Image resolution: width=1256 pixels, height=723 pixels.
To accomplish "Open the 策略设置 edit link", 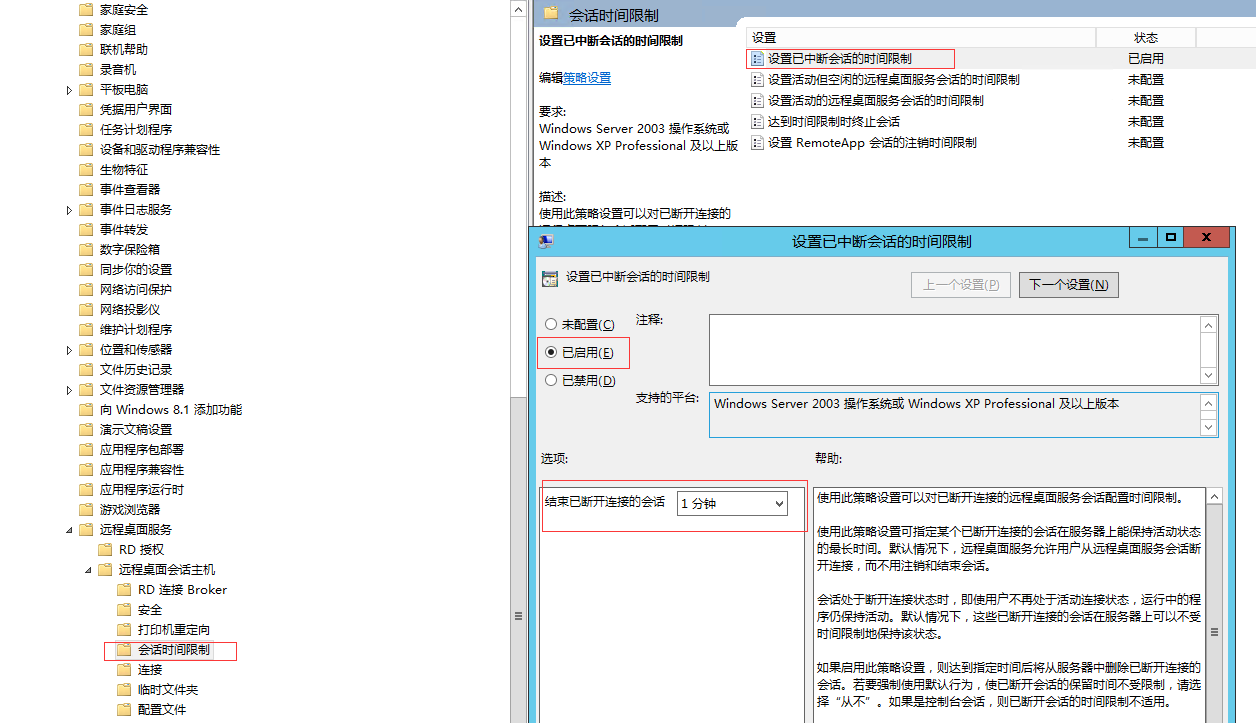I will [x=586, y=78].
